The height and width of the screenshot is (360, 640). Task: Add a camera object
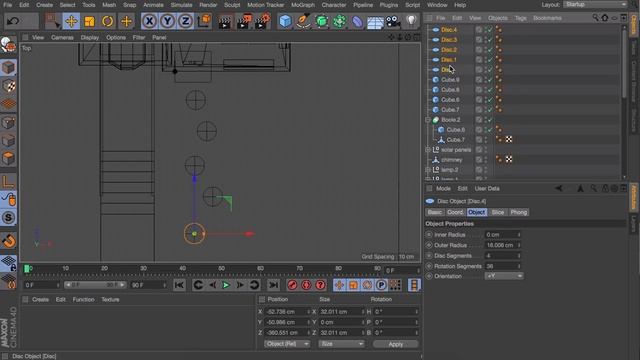pos(393,21)
